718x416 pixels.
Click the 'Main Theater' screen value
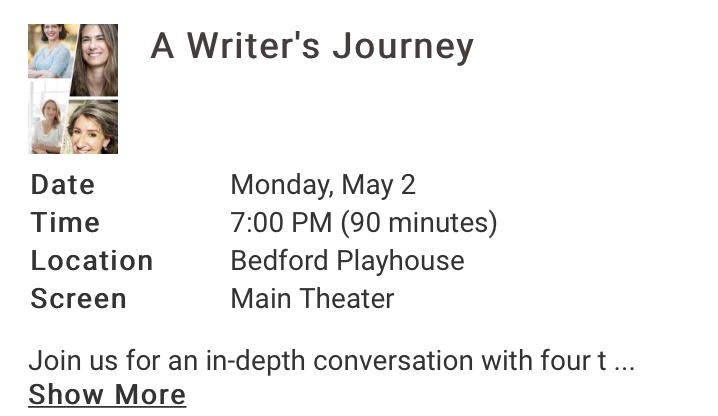click(312, 299)
